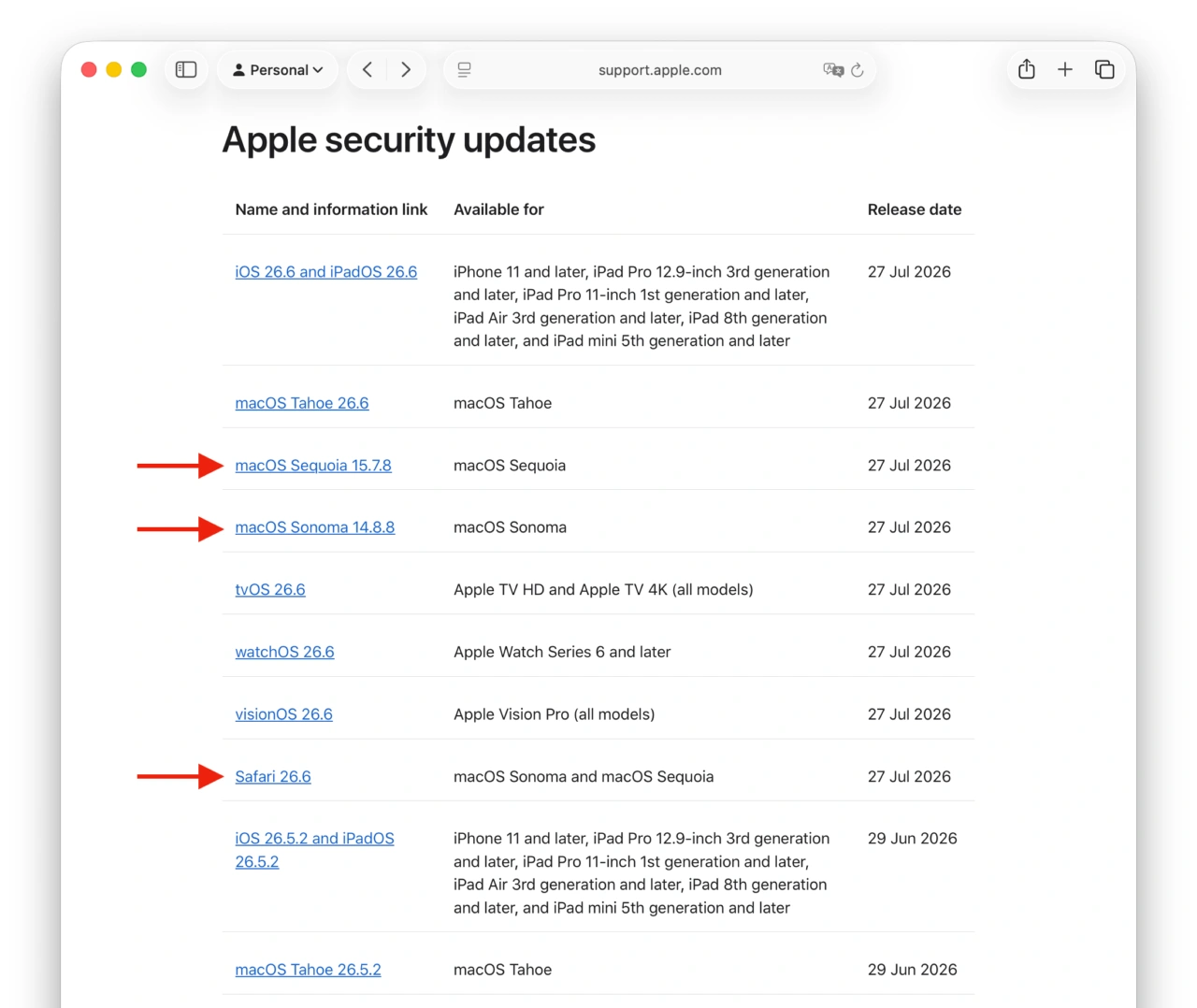Click the translate icon in address bar

[833, 70]
